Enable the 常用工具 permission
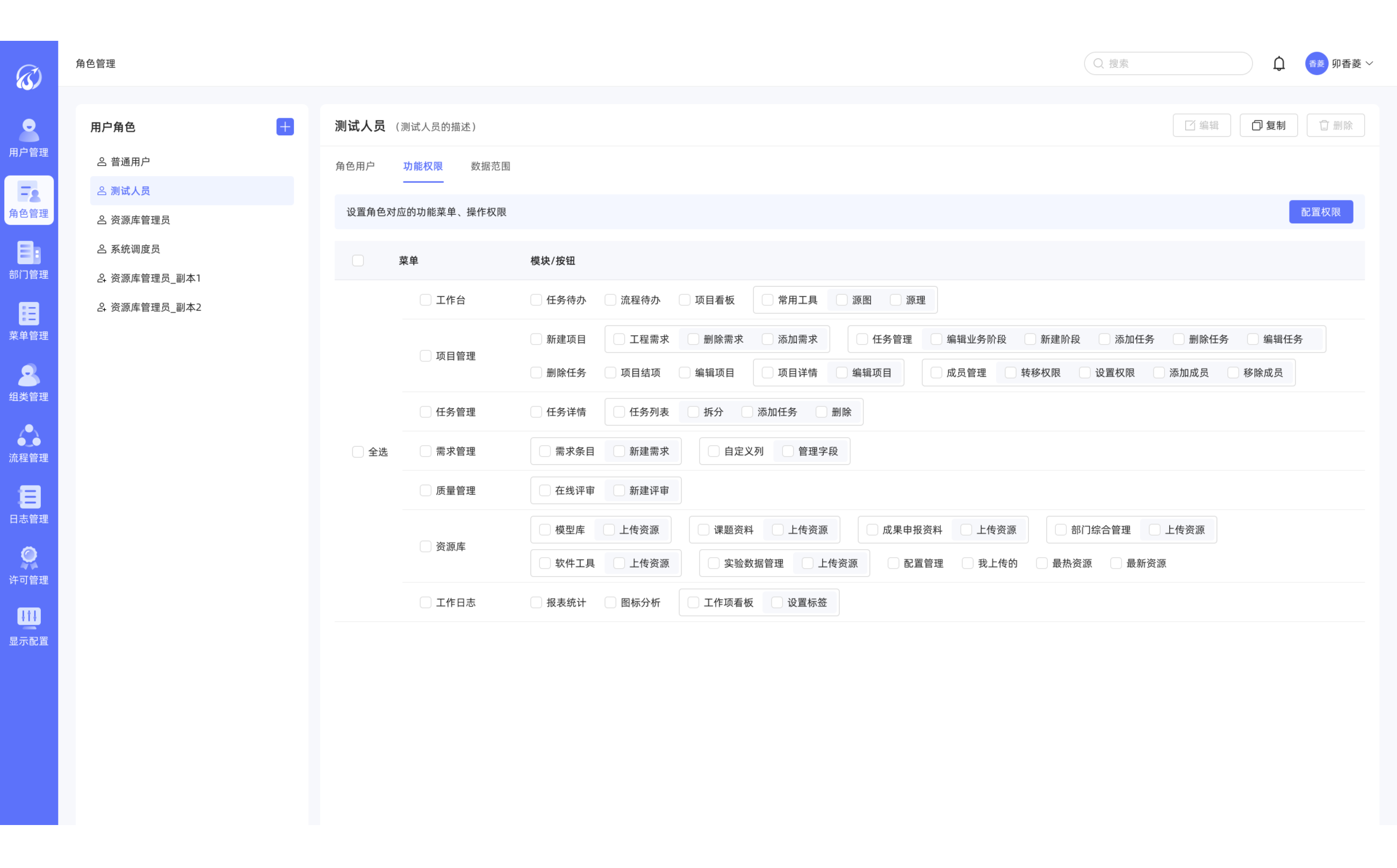 click(767, 300)
